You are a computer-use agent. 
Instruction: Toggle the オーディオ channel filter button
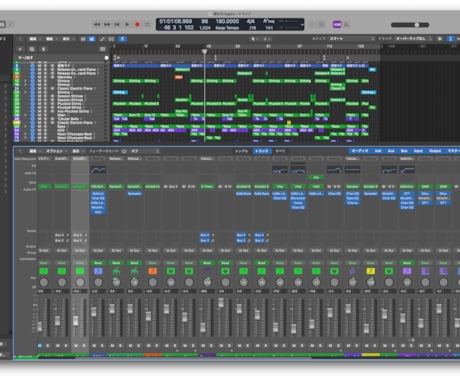click(360, 151)
